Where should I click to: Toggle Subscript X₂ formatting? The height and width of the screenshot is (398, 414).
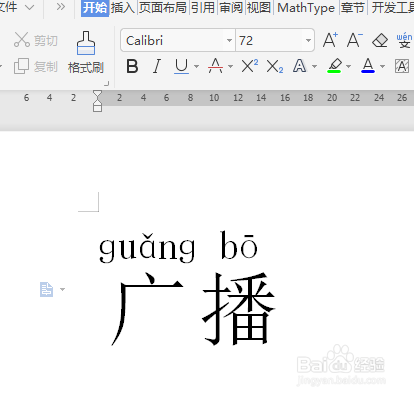click(x=275, y=66)
